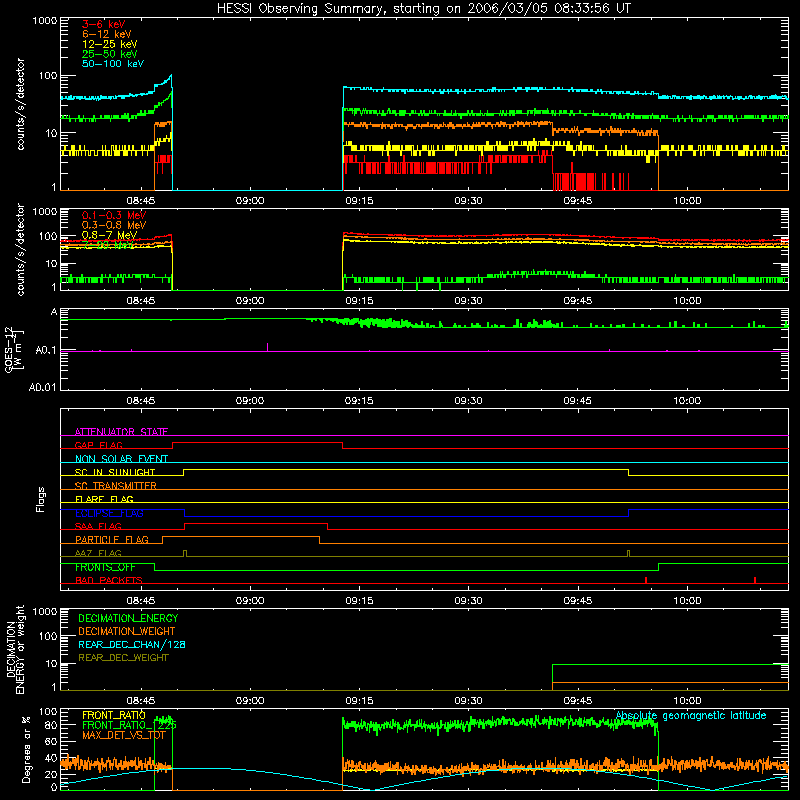Select the ATTENUATOR_STATE flag label
Image resolution: width=800 pixels, height=800 pixels.
(x=121, y=432)
